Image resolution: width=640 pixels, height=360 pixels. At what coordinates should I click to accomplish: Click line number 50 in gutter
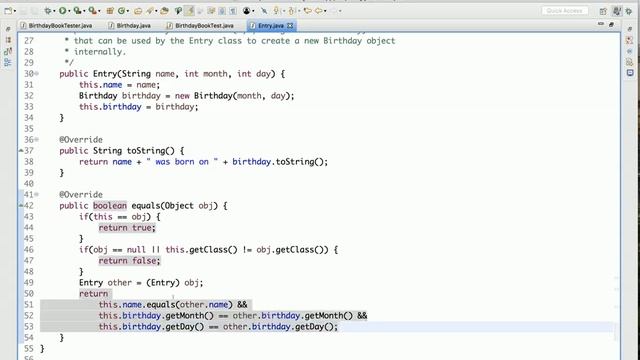[x=29, y=294]
